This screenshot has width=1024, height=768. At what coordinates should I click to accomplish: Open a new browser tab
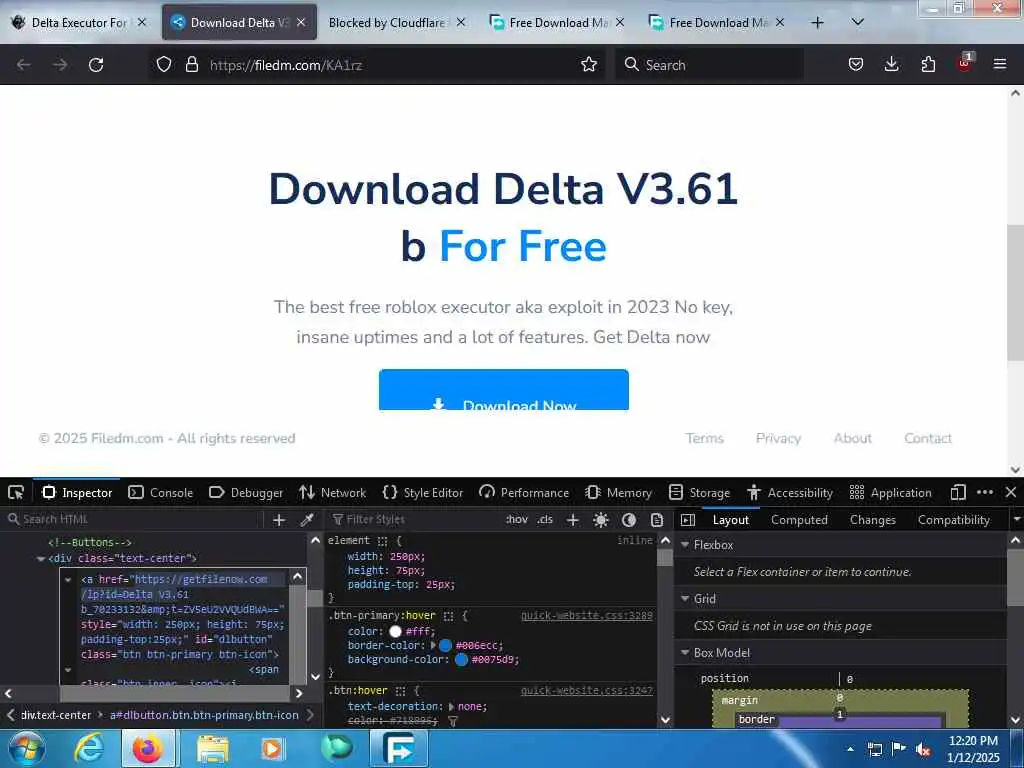point(817,23)
